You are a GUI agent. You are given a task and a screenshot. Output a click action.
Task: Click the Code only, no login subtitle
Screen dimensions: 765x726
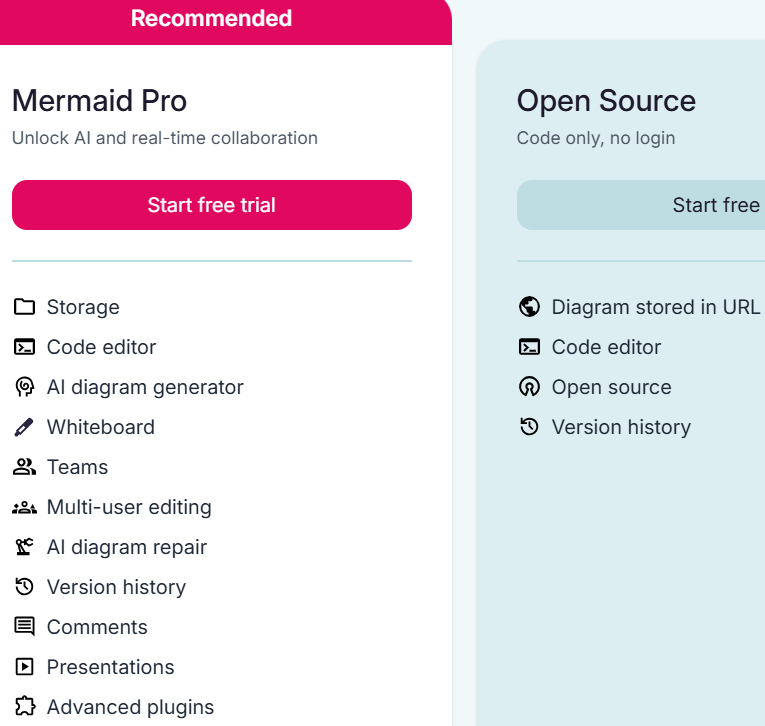tap(596, 139)
